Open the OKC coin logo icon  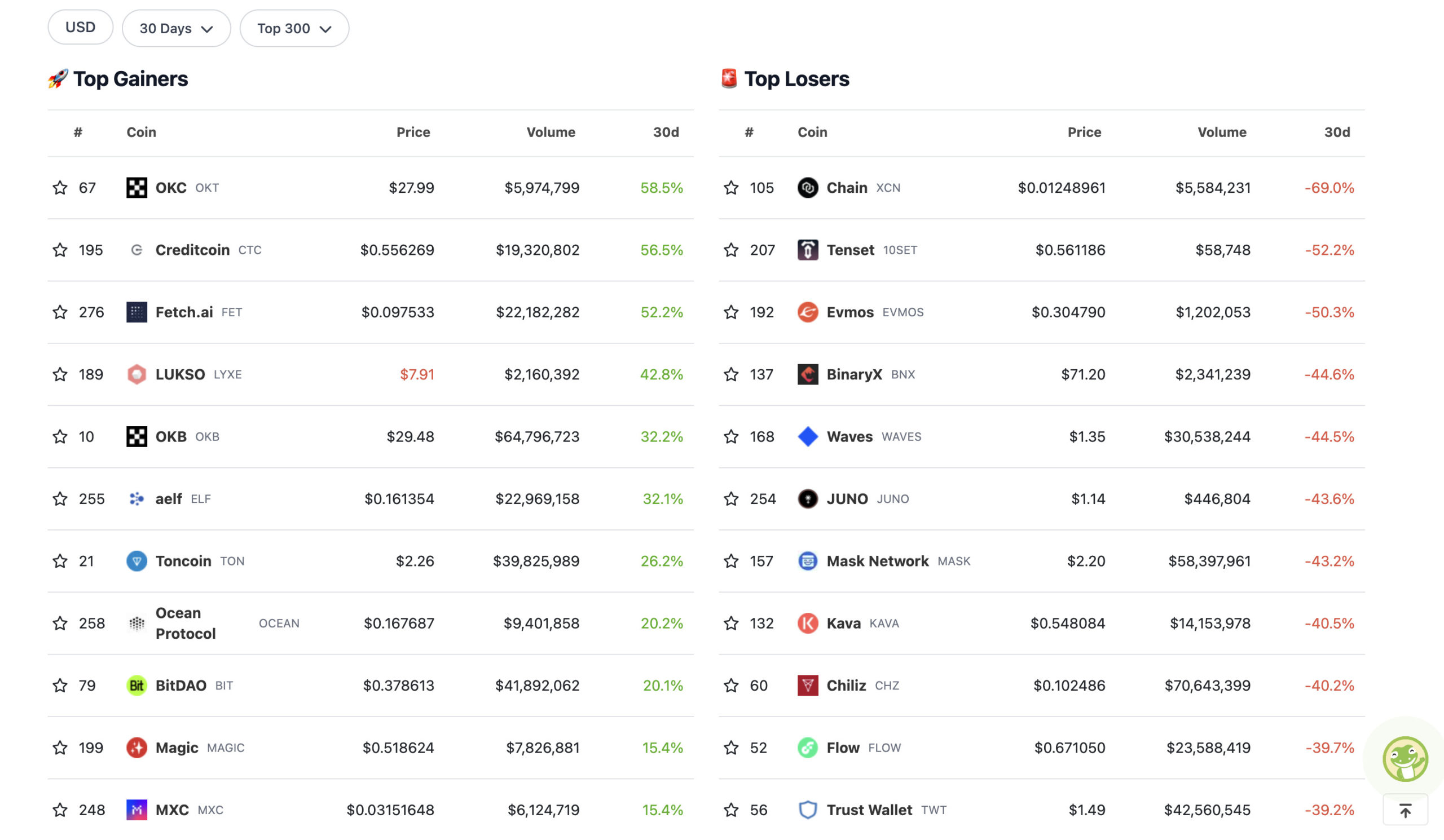137,188
